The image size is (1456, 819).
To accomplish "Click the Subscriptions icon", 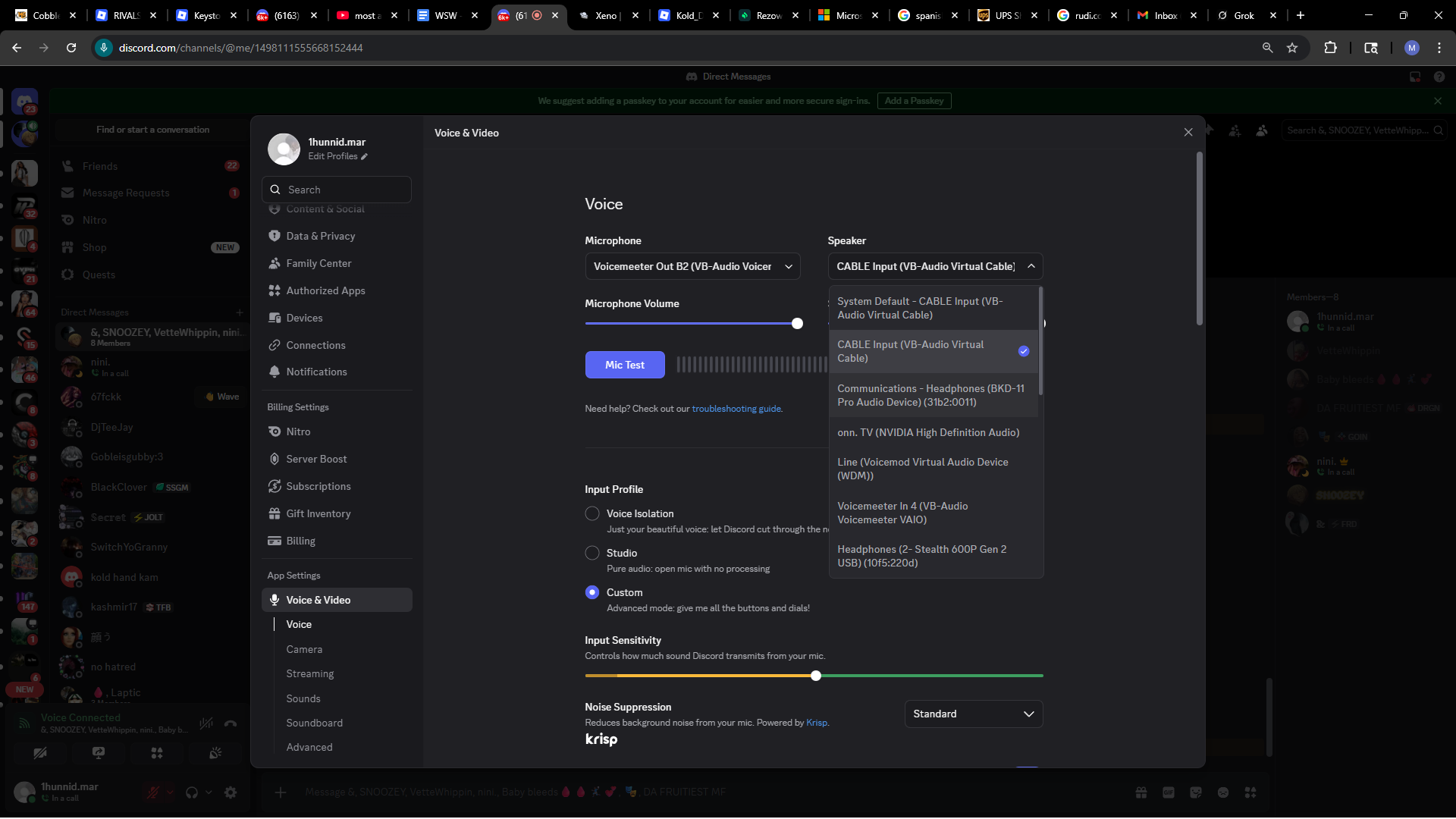I will pyautogui.click(x=275, y=486).
